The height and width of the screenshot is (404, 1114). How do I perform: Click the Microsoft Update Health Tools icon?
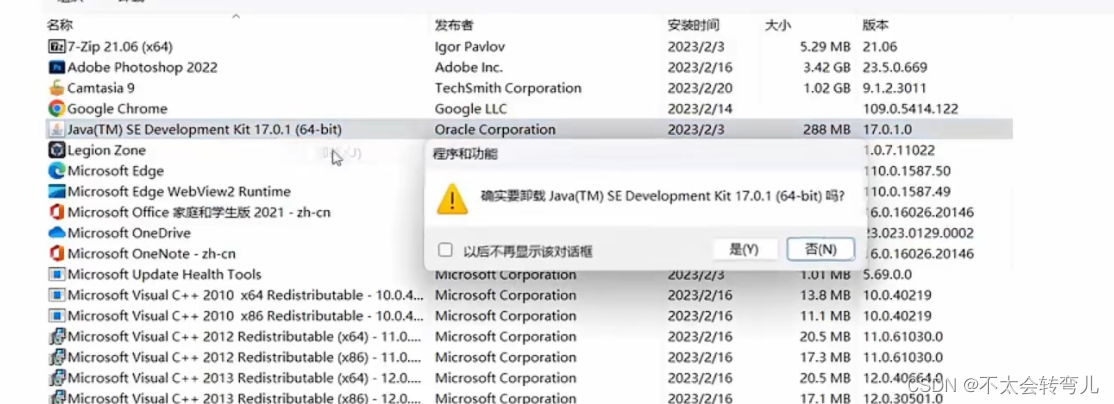56,274
